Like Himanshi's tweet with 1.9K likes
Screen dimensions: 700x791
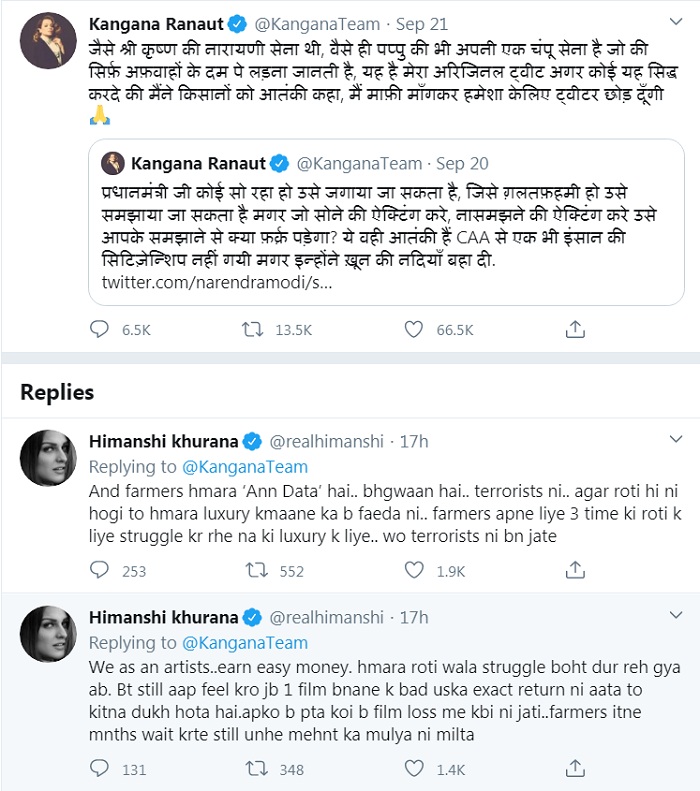(415, 570)
